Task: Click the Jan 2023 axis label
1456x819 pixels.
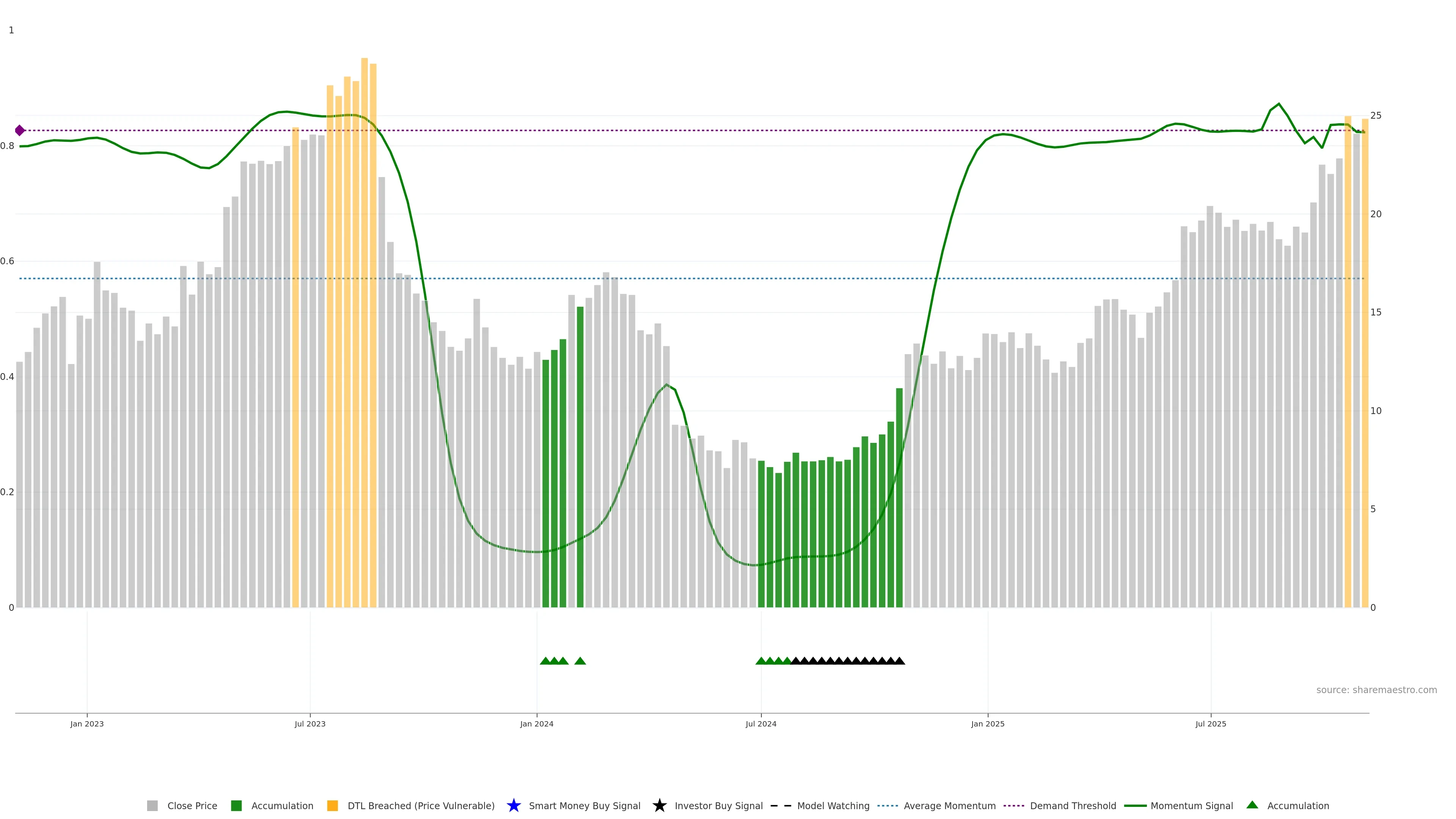Action: coord(87,723)
